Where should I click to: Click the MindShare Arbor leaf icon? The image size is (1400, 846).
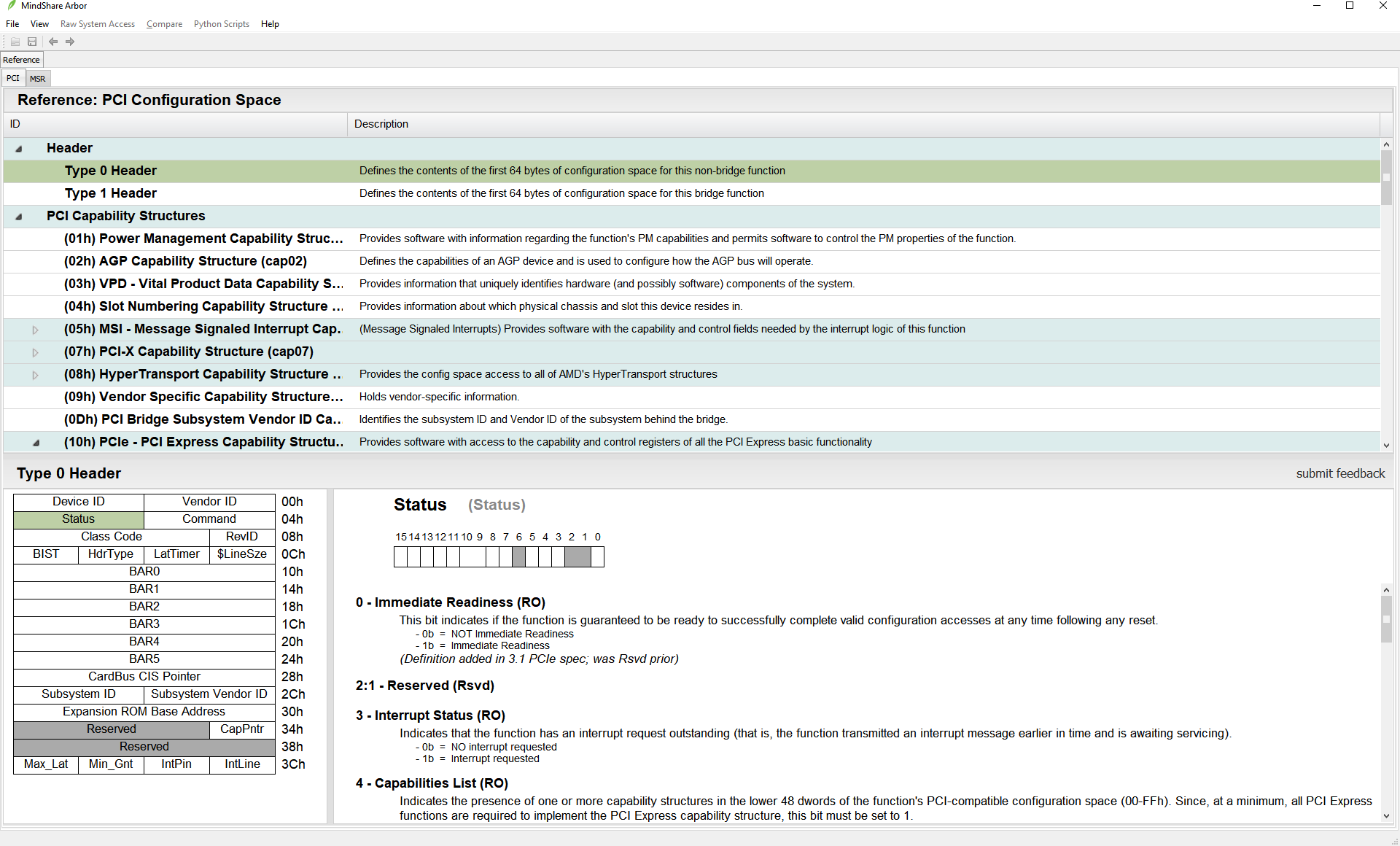11,6
